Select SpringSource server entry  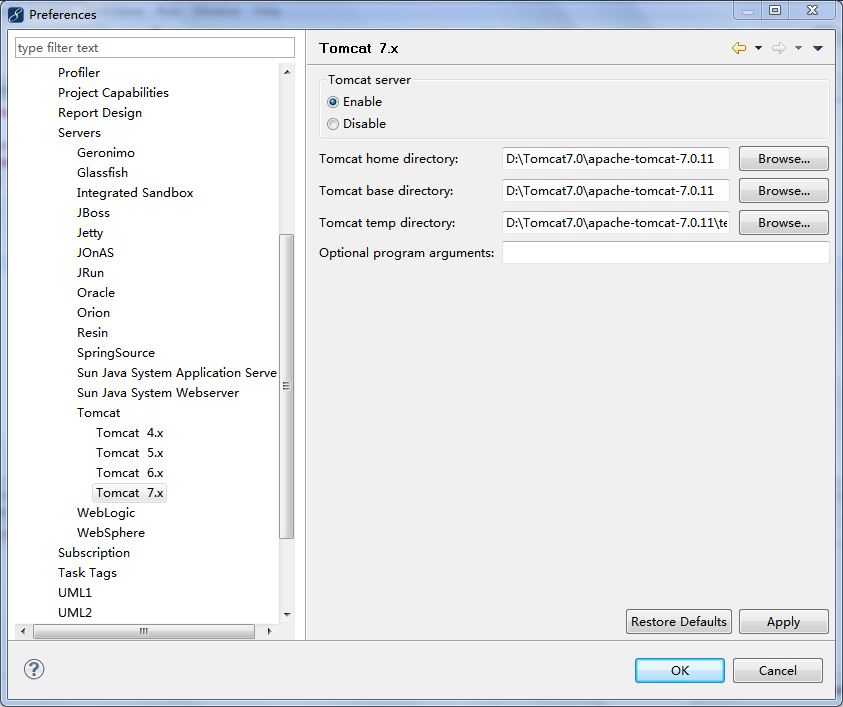[116, 353]
